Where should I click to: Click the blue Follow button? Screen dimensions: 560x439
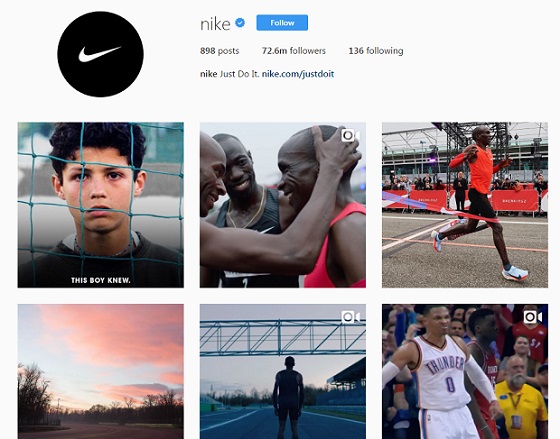tap(282, 23)
